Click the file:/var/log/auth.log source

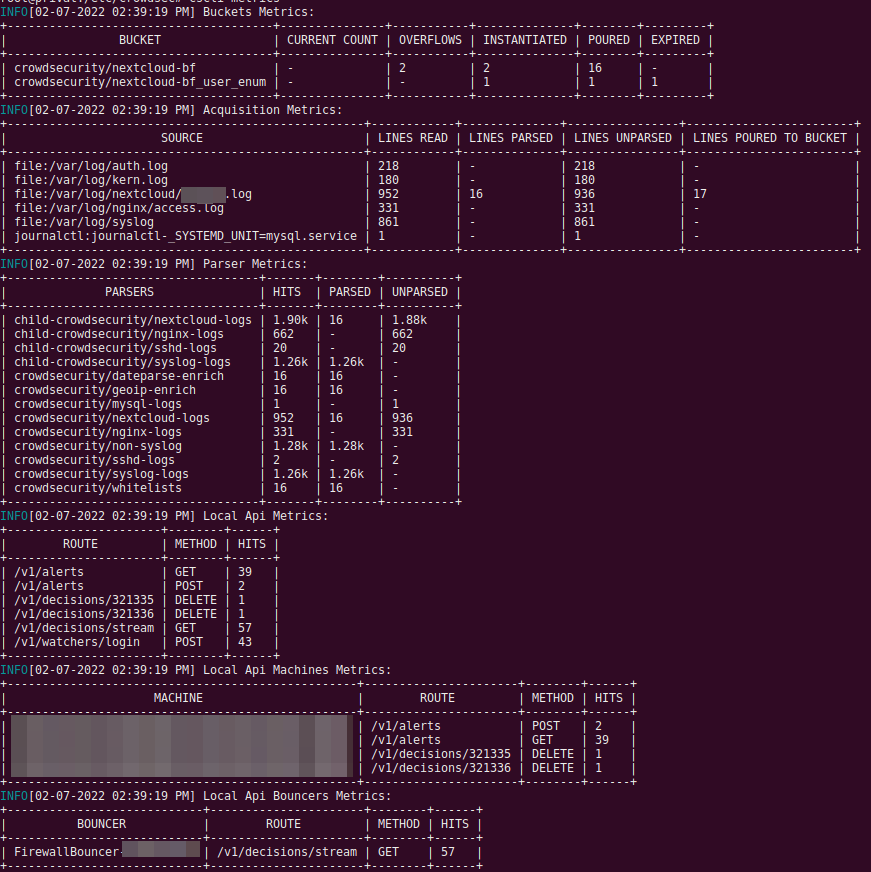click(91, 166)
